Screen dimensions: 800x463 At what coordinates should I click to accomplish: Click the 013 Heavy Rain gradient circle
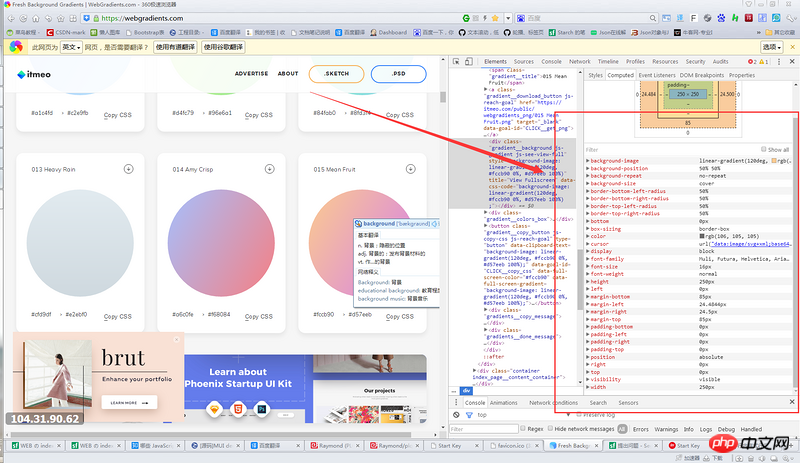point(80,243)
